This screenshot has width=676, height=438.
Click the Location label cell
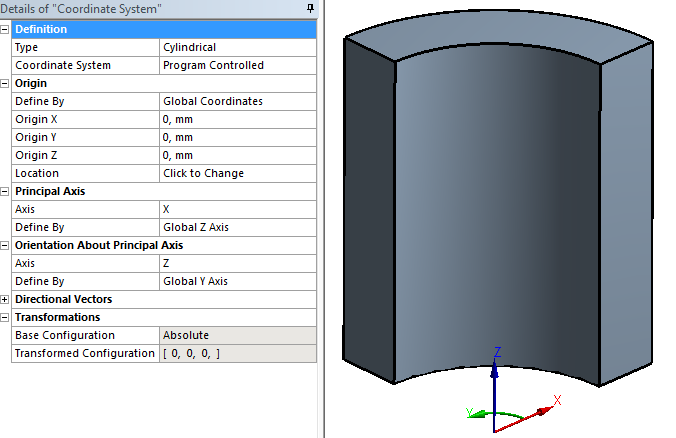85,173
